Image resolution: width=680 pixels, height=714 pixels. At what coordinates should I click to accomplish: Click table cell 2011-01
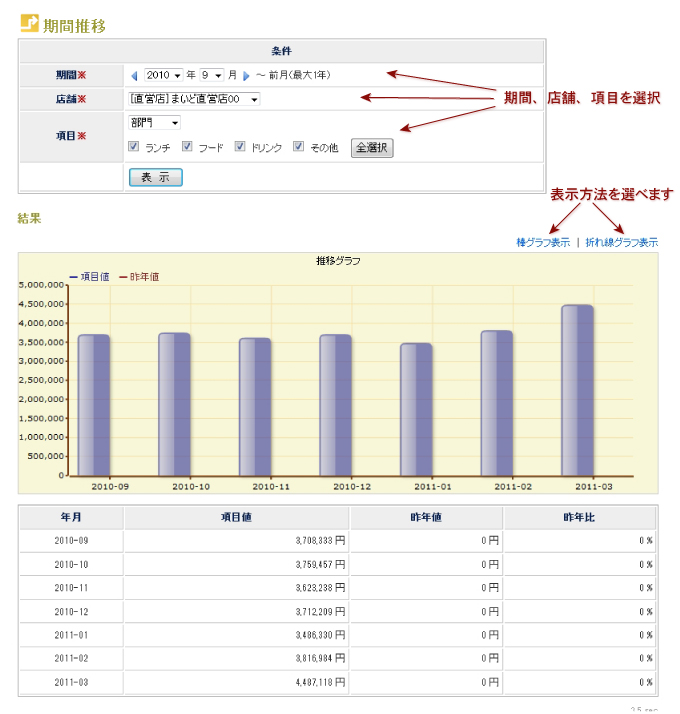coord(71,635)
